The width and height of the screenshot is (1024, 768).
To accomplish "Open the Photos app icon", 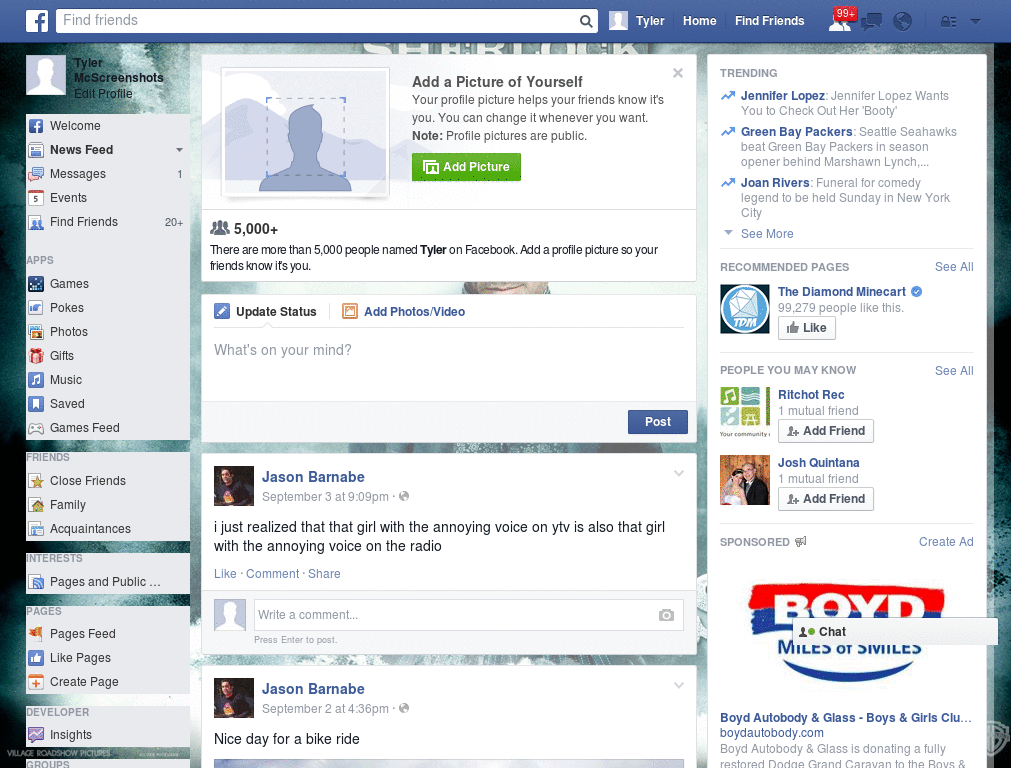I will pyautogui.click(x=36, y=332).
